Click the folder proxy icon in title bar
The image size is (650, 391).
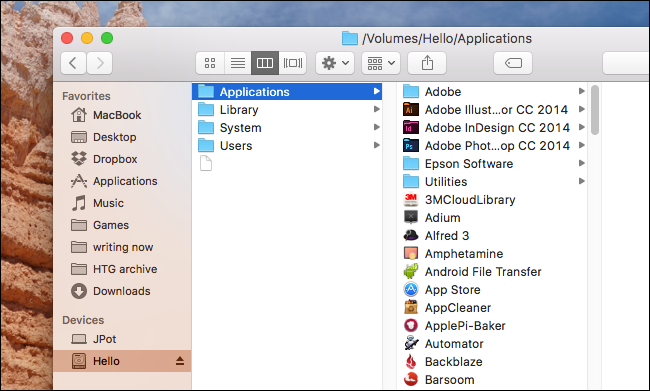coord(350,38)
